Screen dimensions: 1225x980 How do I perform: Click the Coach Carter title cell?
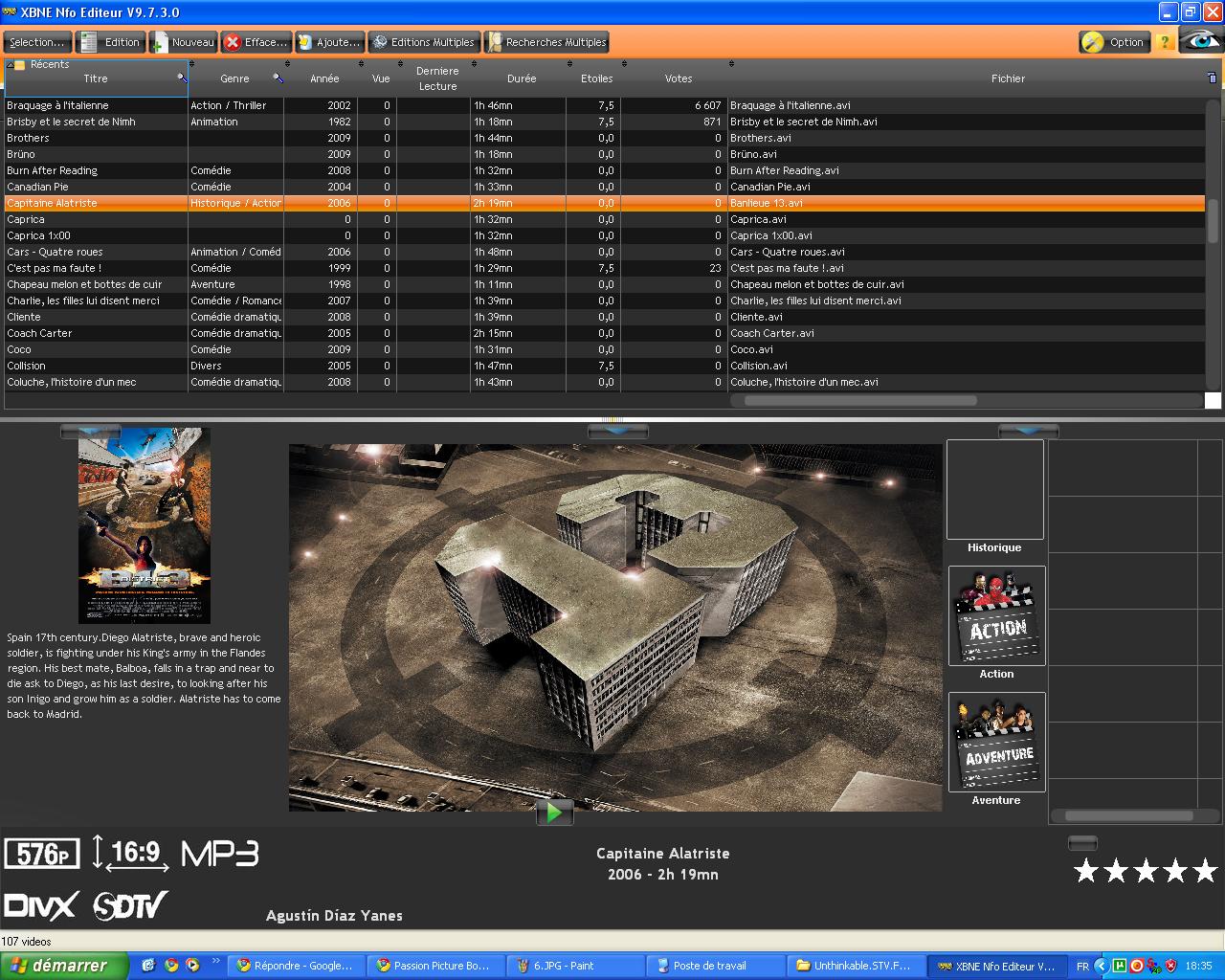96,333
